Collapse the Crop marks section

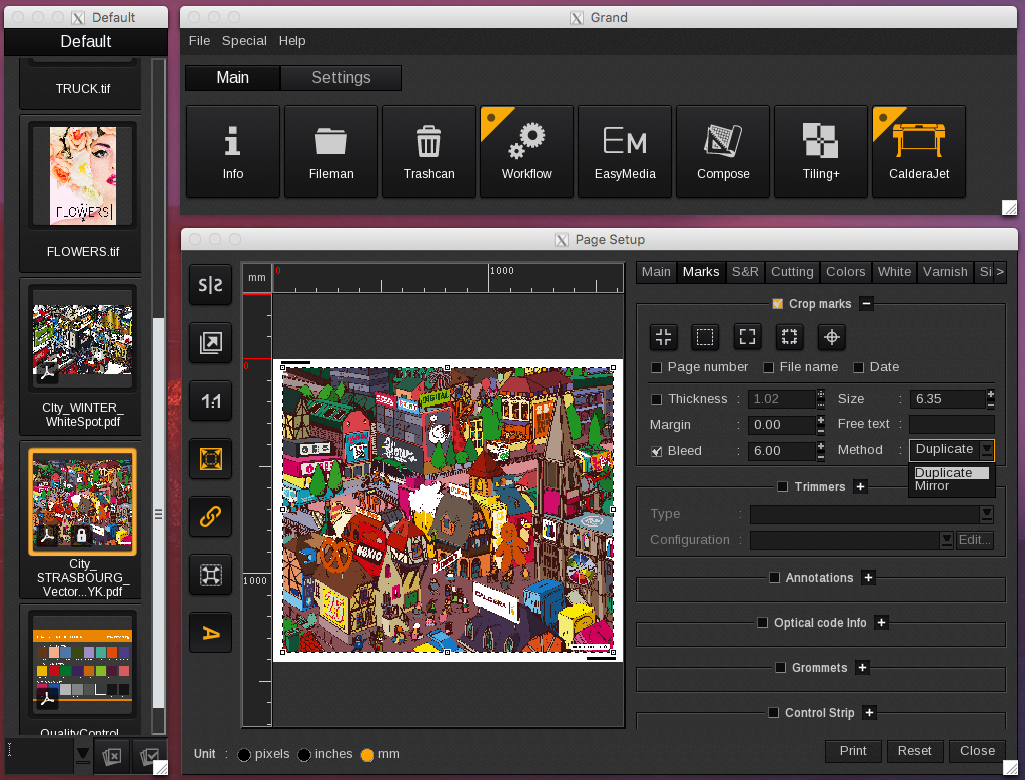tap(866, 303)
